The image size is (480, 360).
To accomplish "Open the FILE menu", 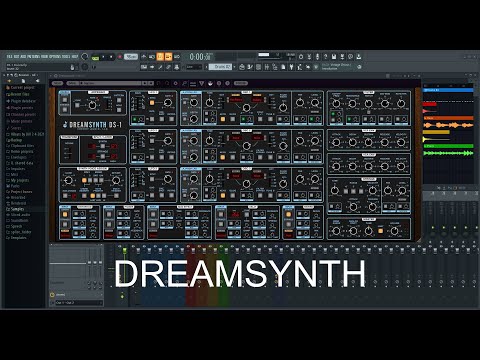I will pyautogui.click(x=10, y=57).
